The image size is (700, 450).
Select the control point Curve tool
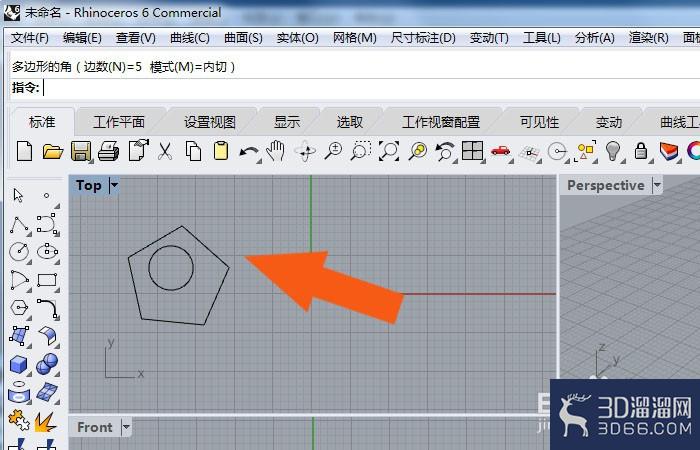46,224
